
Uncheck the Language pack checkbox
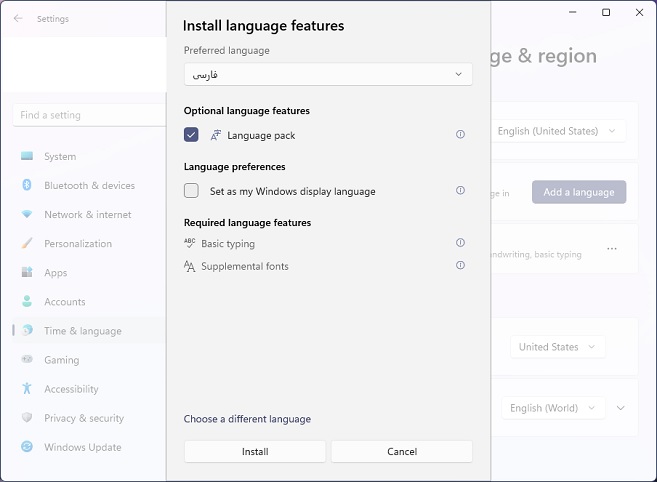coord(191,135)
